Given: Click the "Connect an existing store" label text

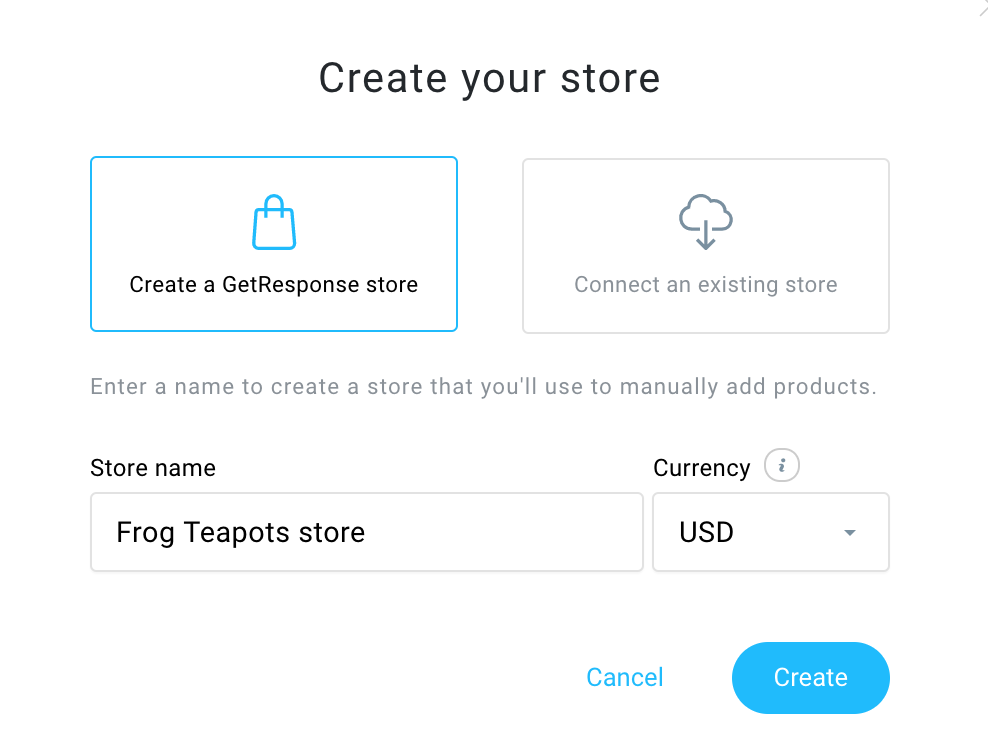Looking at the screenshot, I should coord(705,285).
